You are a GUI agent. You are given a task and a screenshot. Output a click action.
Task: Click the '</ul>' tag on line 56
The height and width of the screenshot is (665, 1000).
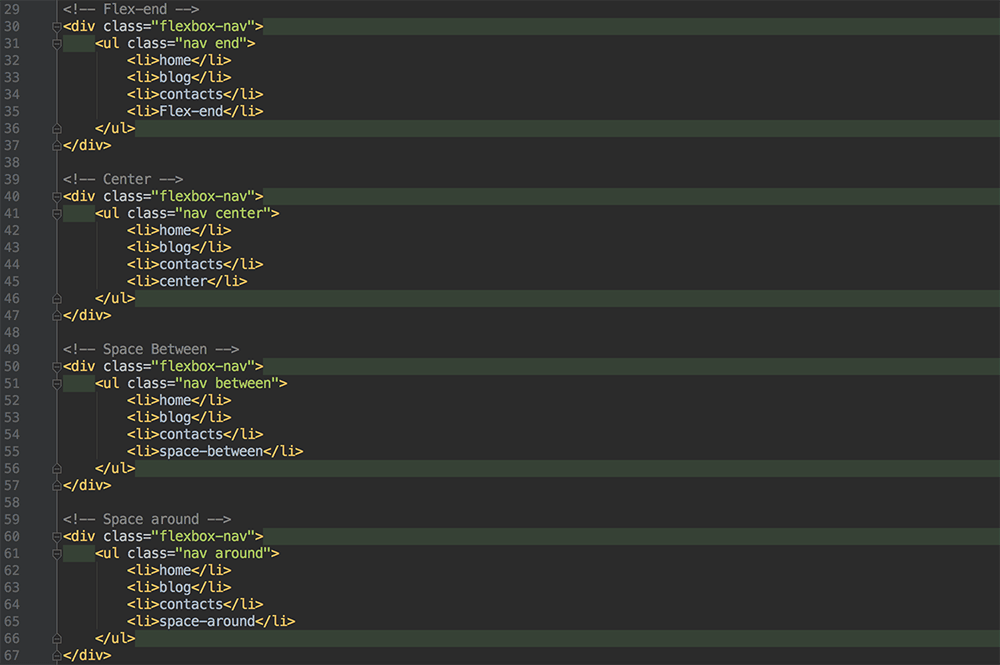click(115, 468)
